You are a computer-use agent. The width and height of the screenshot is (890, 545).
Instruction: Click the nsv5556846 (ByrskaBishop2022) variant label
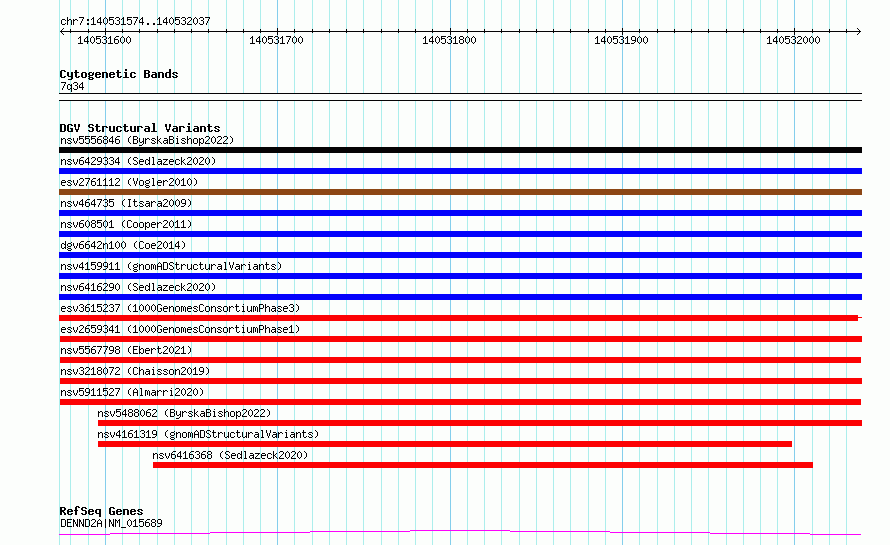147,140
